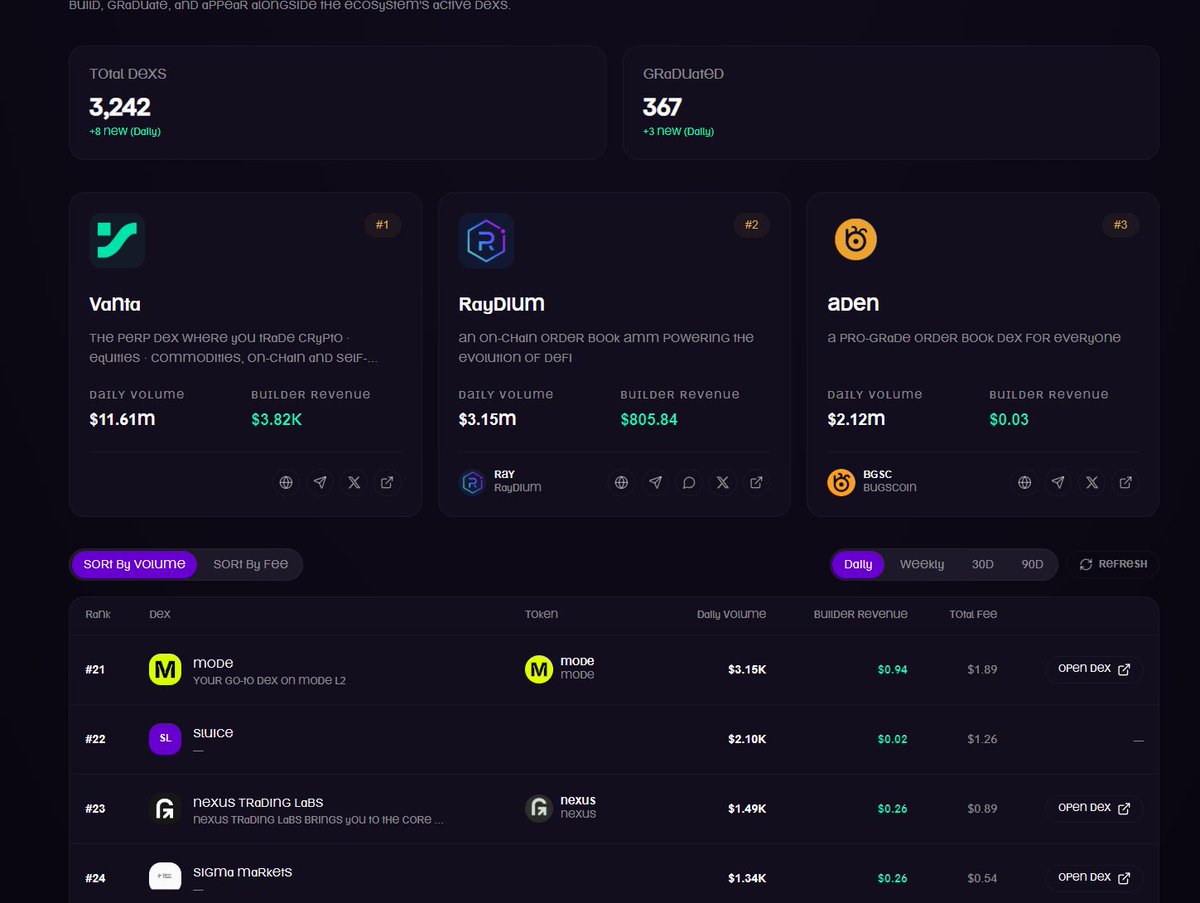The height and width of the screenshot is (903, 1200).
Task: Click the Token column header
Action: [541, 614]
